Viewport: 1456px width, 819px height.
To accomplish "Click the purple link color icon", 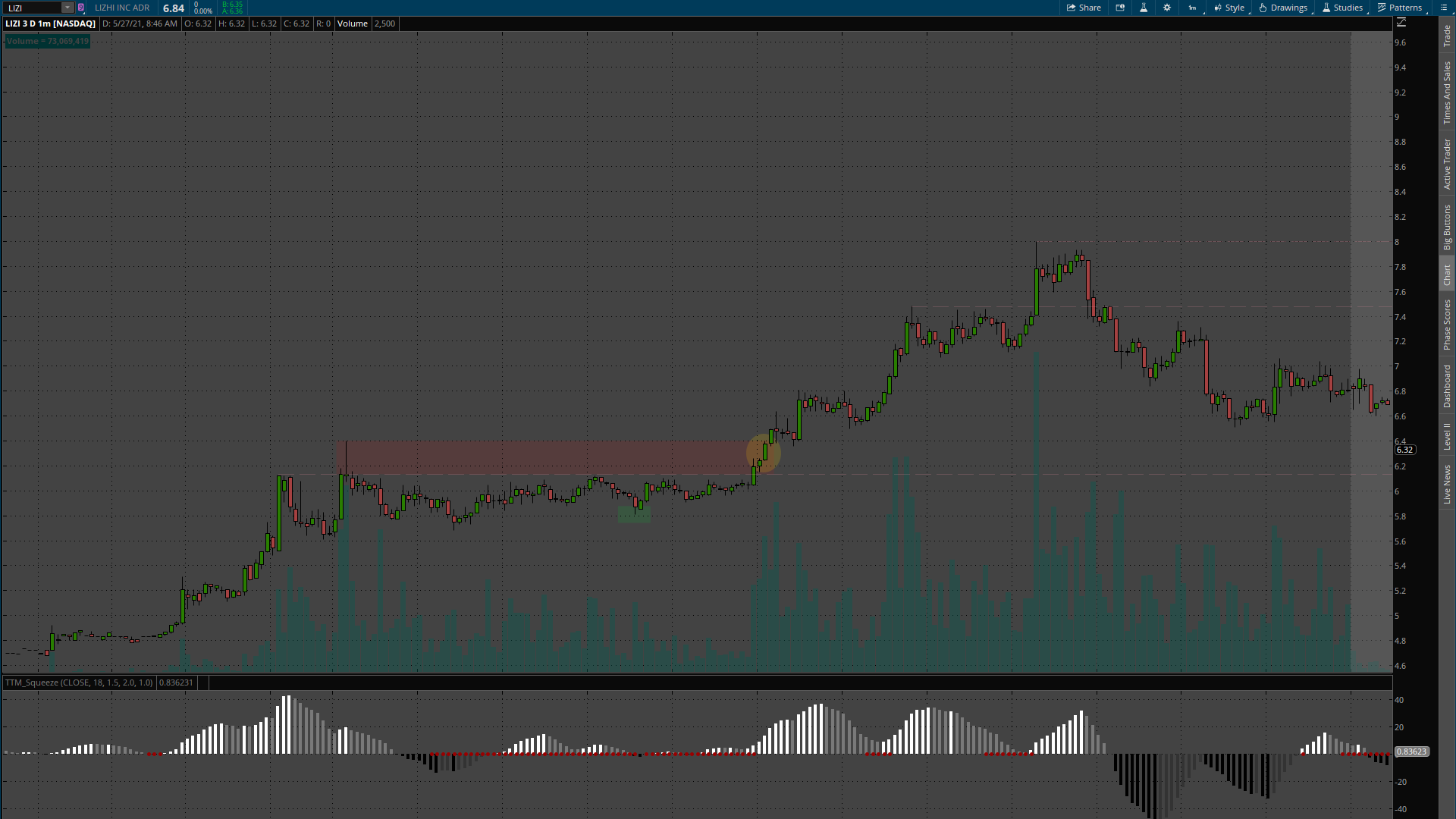I will 81,8.
